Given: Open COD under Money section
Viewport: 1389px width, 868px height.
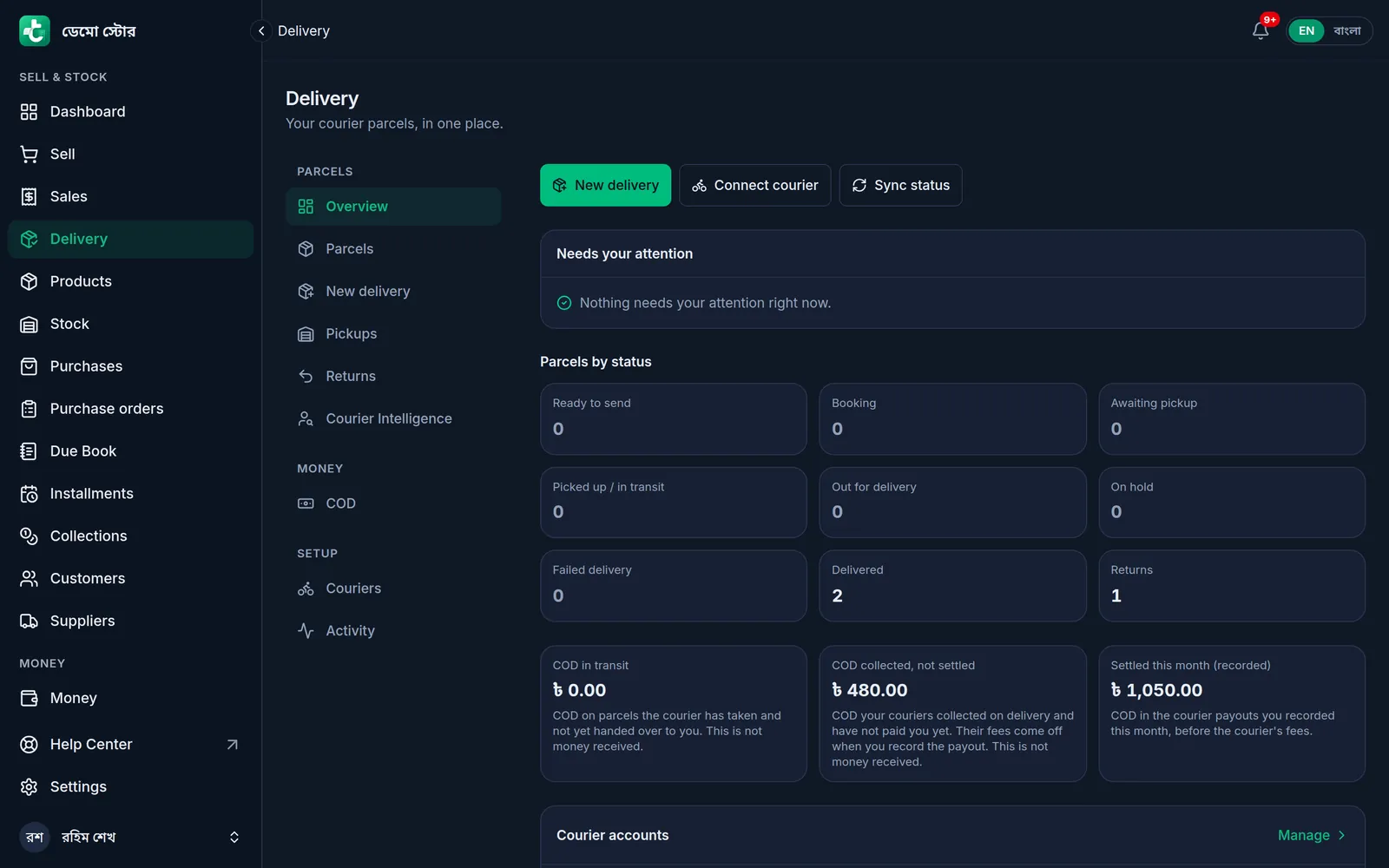Looking at the screenshot, I should click(393, 503).
